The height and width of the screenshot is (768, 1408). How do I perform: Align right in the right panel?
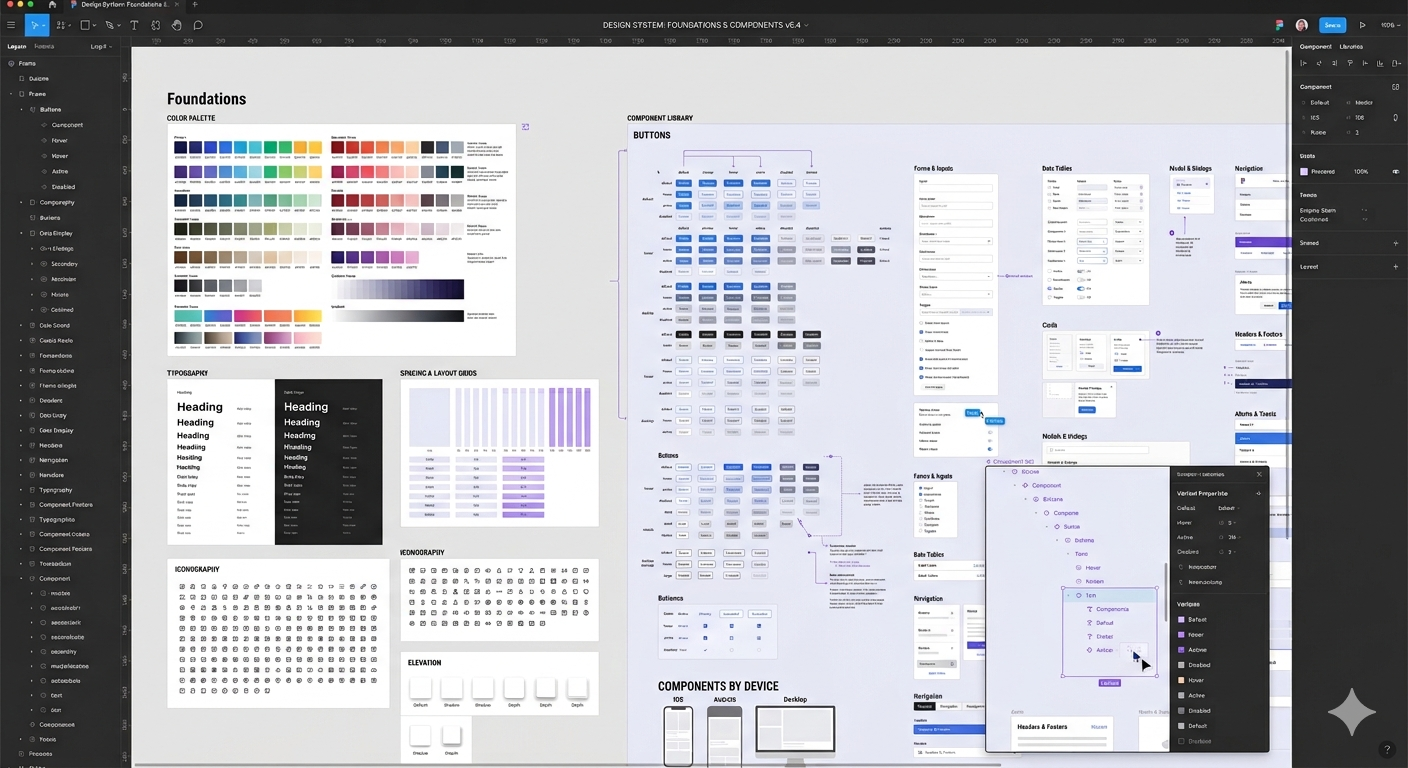(1335, 63)
